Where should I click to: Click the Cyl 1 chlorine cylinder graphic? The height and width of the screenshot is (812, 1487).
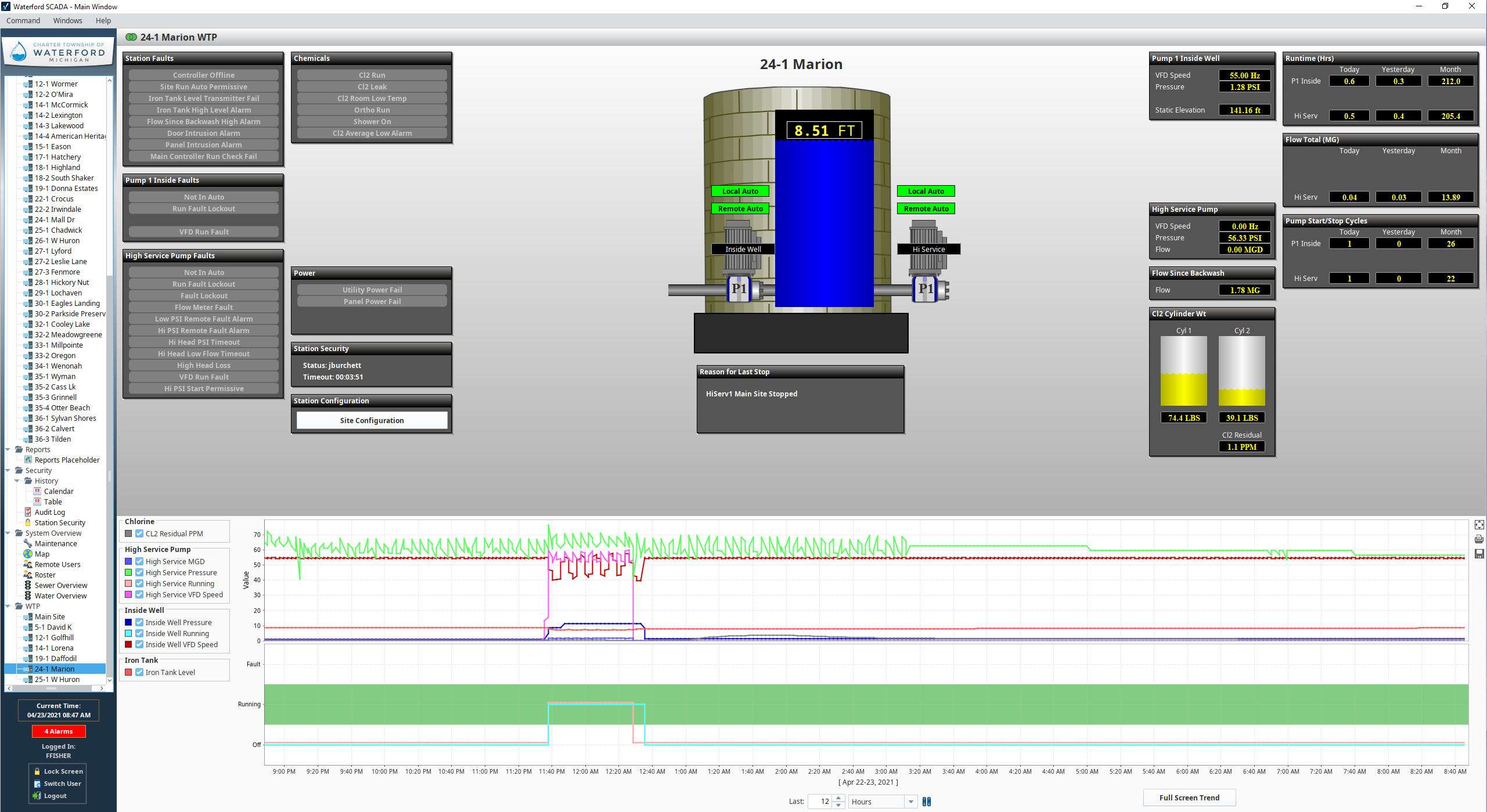tap(1183, 371)
